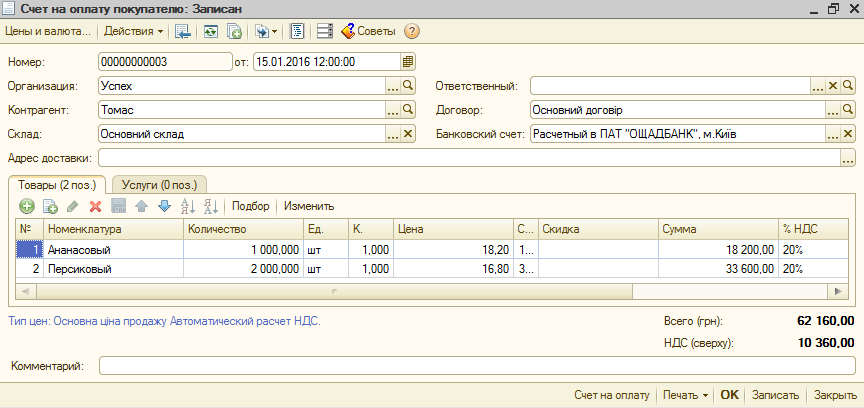Image resolution: width=864 pixels, height=408 pixels.
Task: Click the sort ascending icon
Action: (187, 206)
